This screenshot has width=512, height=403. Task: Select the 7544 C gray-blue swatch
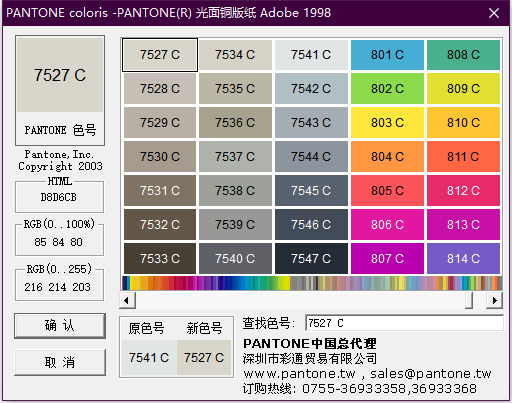(x=311, y=156)
